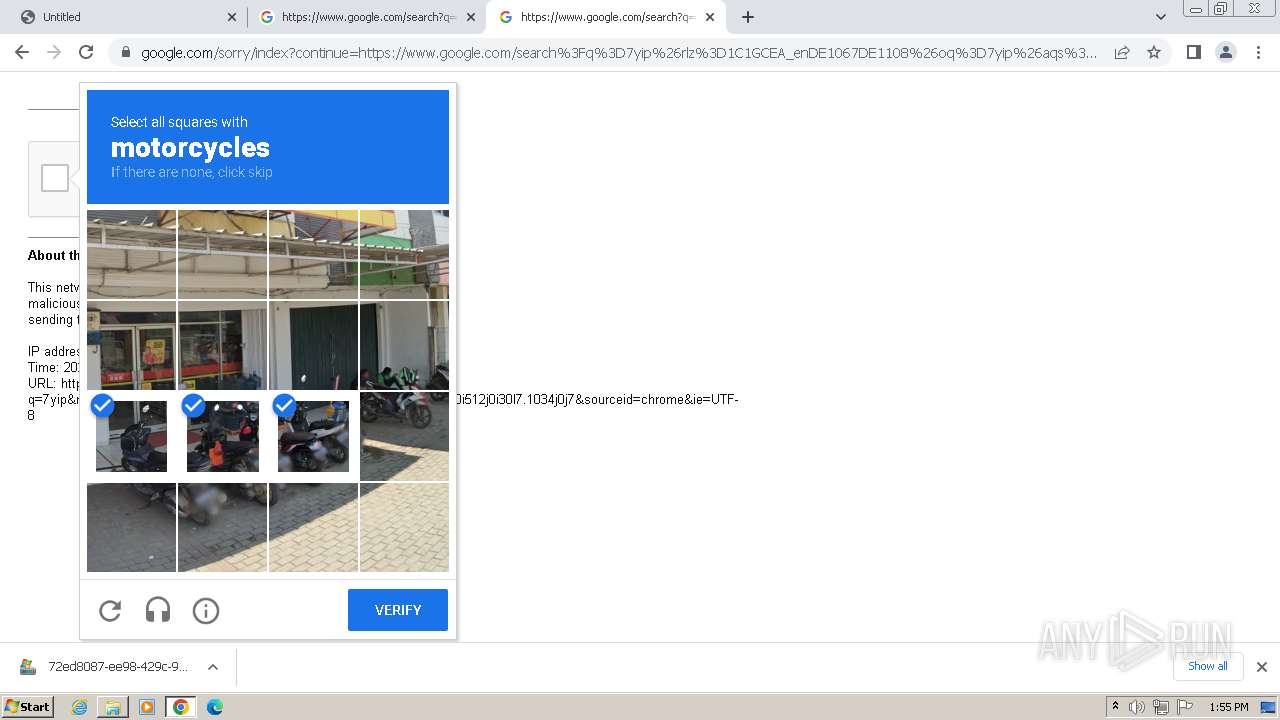Bookmark this page with star icon
The height and width of the screenshot is (720, 1280).
[x=1154, y=52]
